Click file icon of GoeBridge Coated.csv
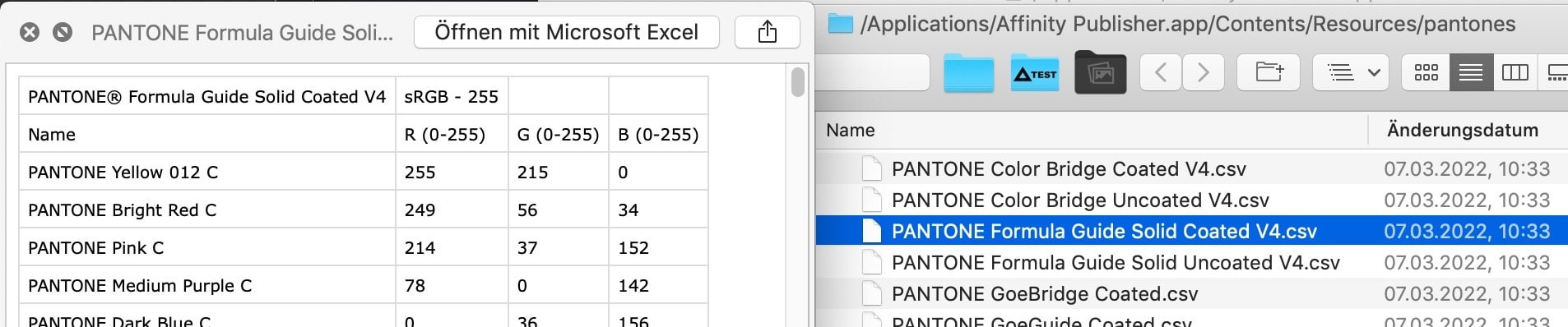The image size is (1568, 327). click(872, 294)
